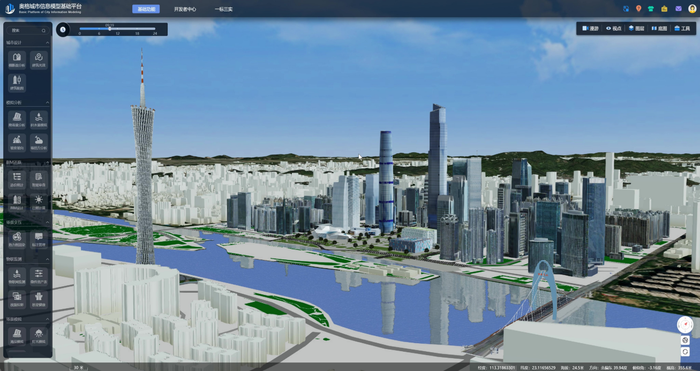Open the purple mail icon in header

(x=678, y=8)
